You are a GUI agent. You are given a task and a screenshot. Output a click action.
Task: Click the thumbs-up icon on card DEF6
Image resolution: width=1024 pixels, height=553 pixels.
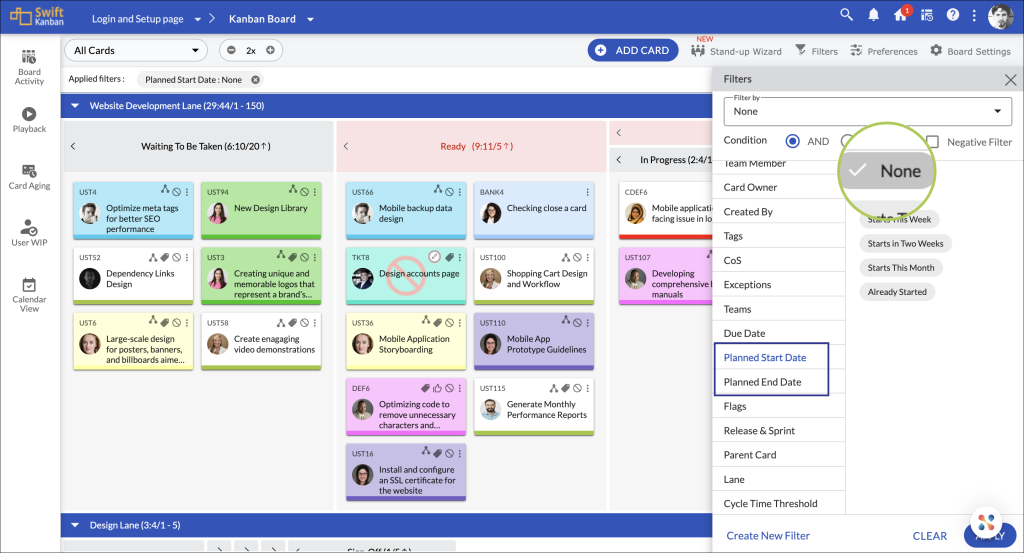[438, 388]
